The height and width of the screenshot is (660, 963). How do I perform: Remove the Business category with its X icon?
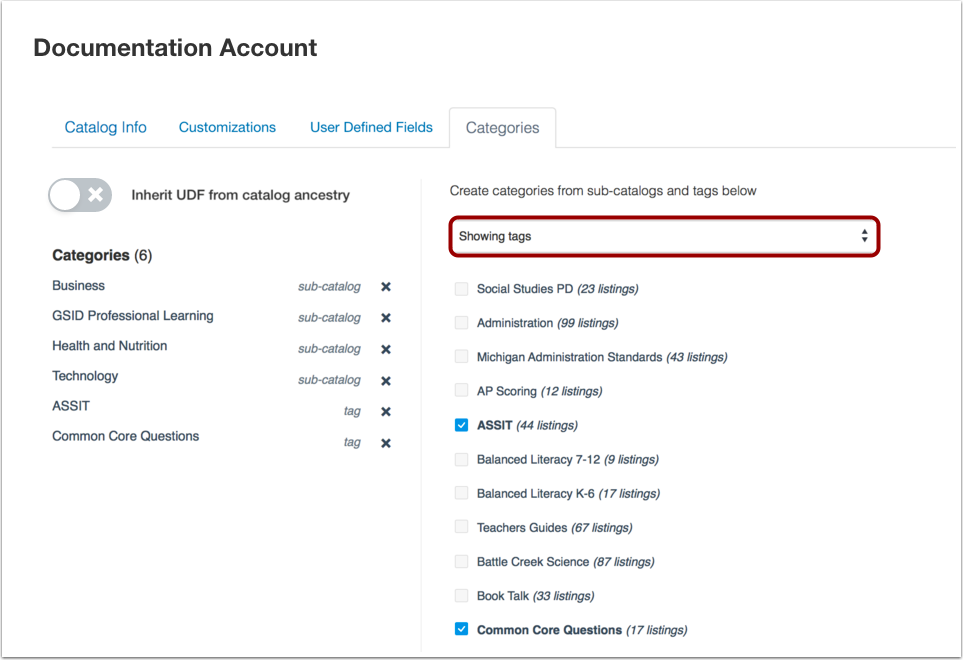(x=385, y=287)
